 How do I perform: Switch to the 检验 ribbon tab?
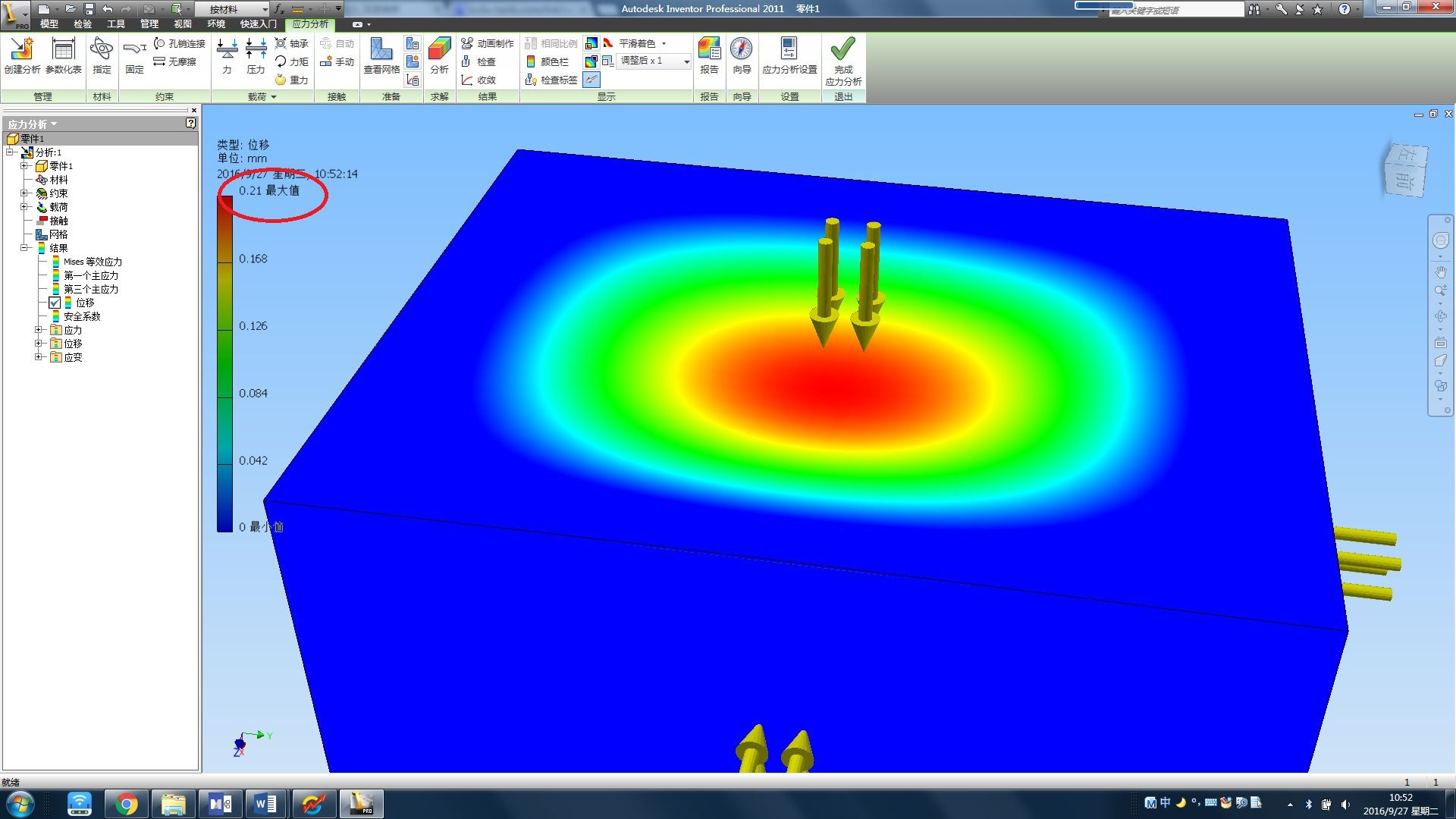pos(82,24)
